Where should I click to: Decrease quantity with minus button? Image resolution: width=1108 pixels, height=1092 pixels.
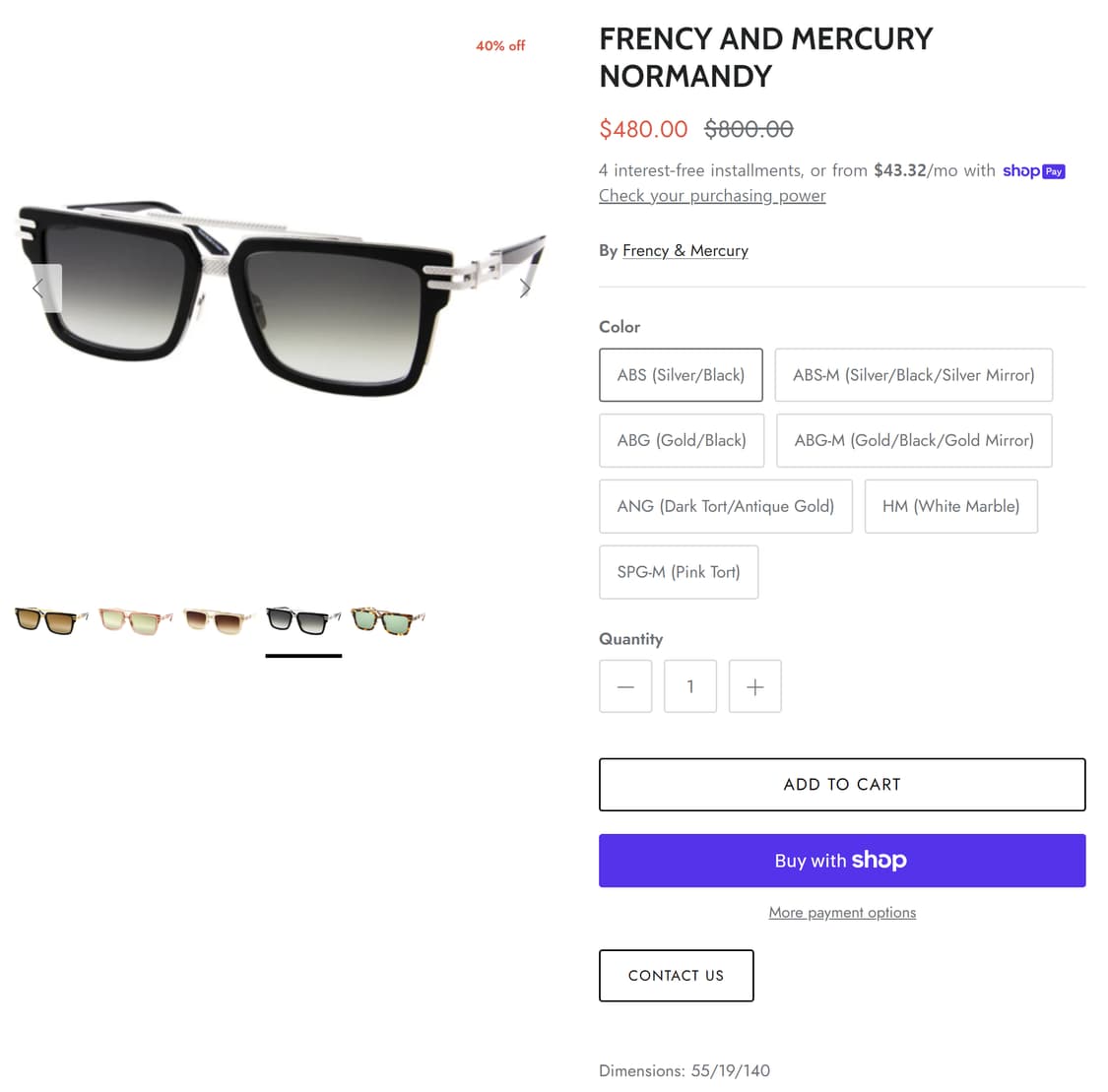click(x=625, y=686)
